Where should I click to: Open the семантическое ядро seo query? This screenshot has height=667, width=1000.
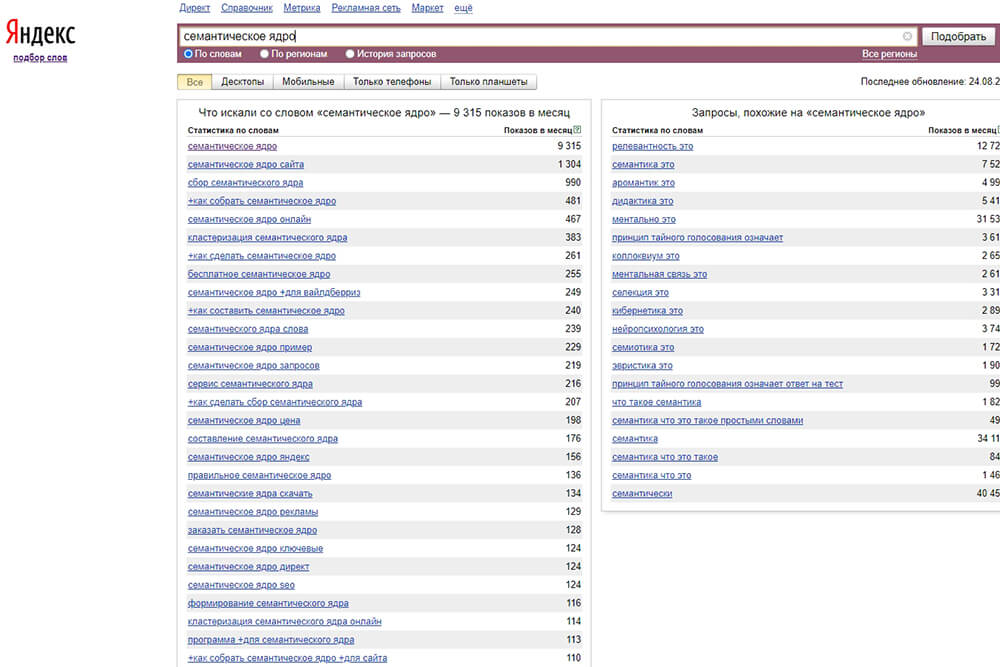(241, 585)
